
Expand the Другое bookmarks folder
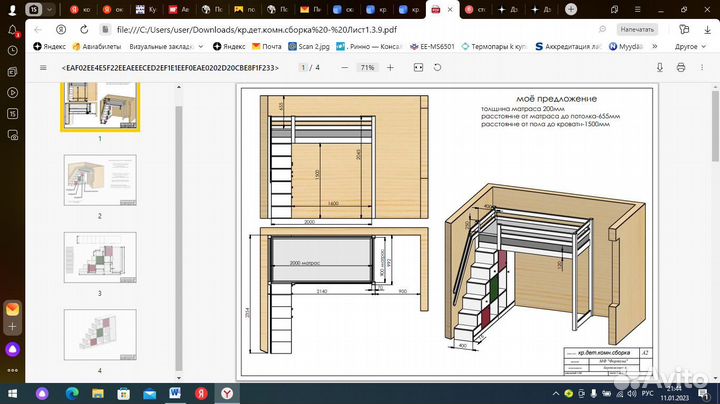[686, 46]
